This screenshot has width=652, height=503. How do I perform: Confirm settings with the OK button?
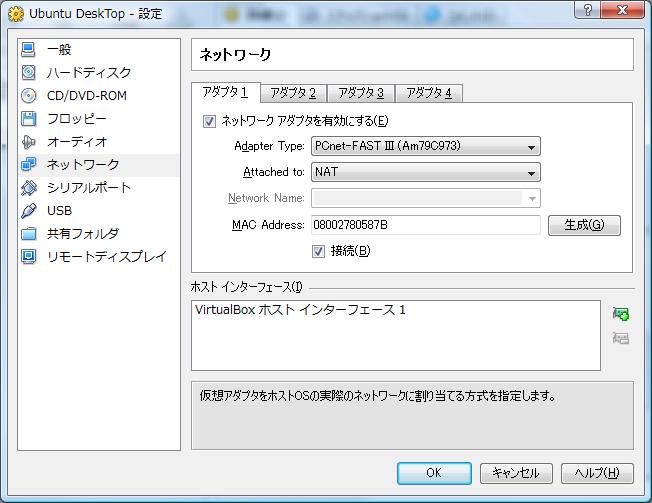(434, 473)
